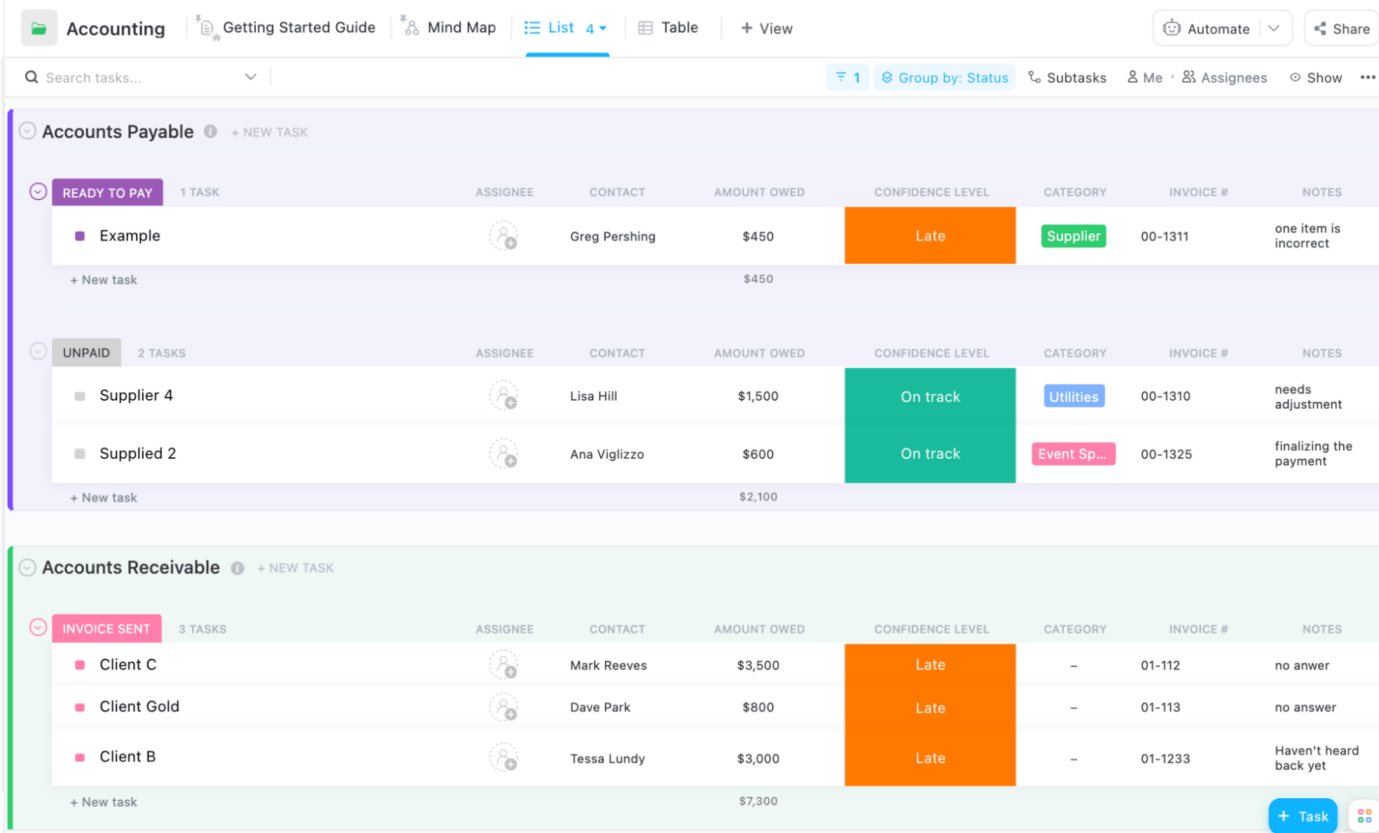Image resolution: width=1379 pixels, height=833 pixels.
Task: Click assignee avatar icon for Client Gold
Action: pyautogui.click(x=504, y=707)
